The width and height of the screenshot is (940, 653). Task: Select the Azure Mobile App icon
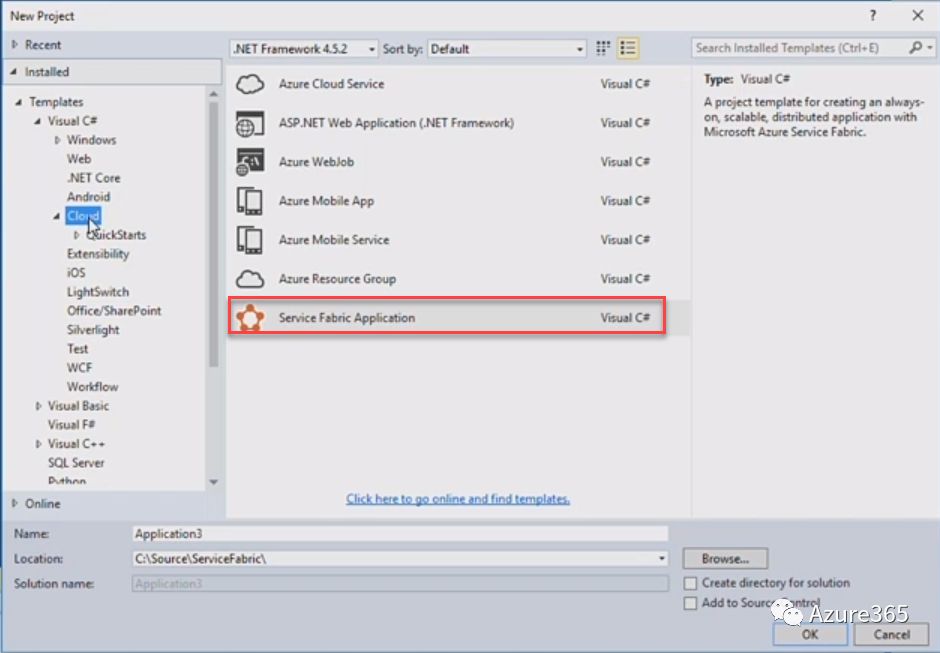(x=249, y=201)
